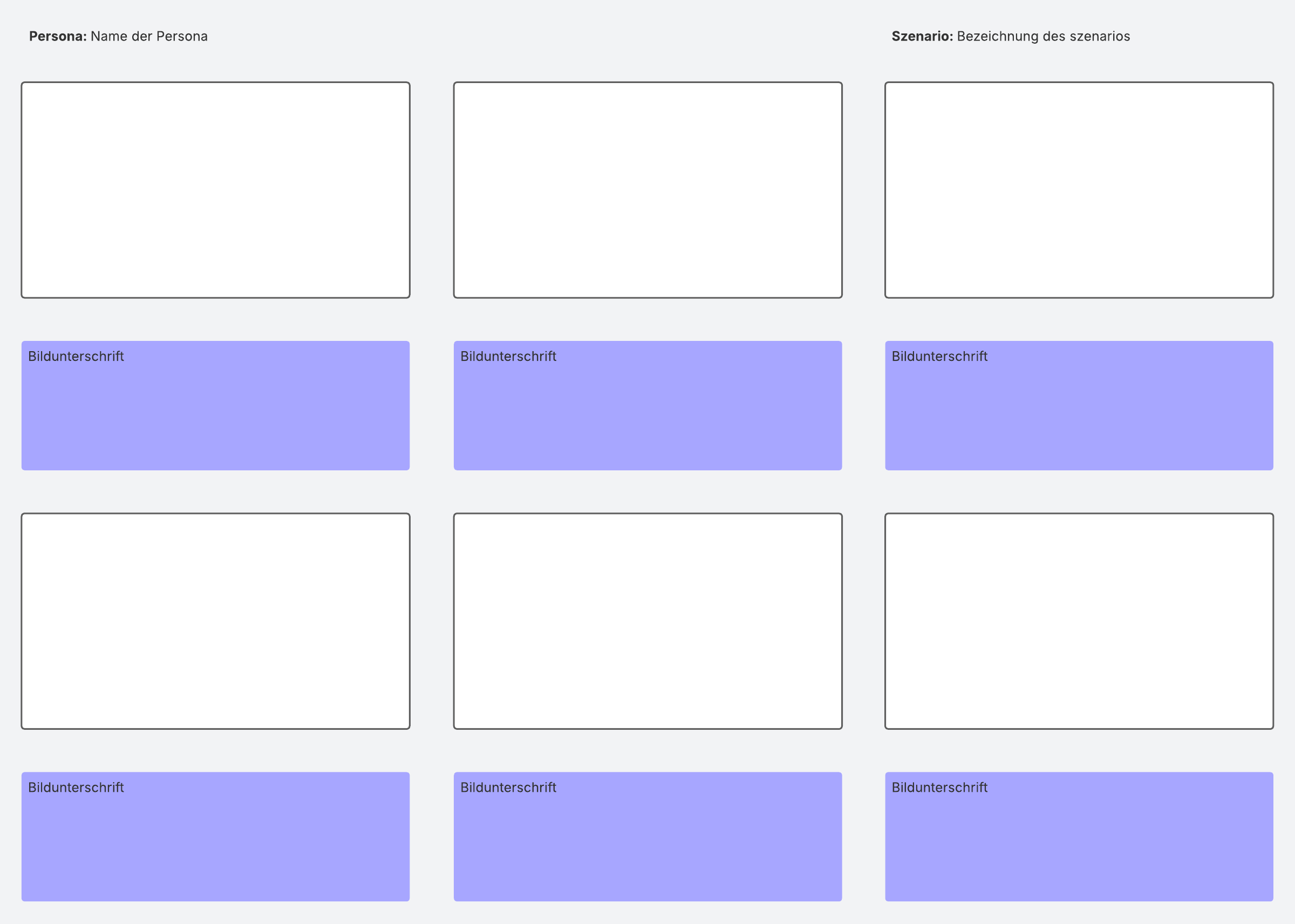
Task: Select the top-left white storyboard frame
Action: 215,190
